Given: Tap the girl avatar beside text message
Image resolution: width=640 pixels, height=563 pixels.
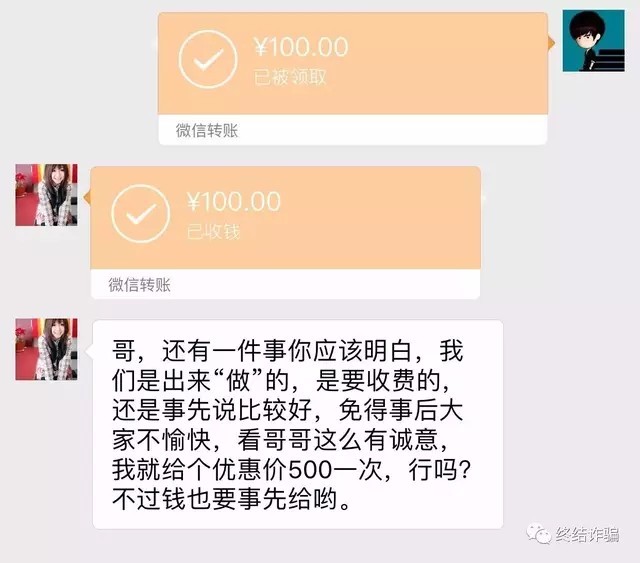Looking at the screenshot, I should [x=47, y=349].
